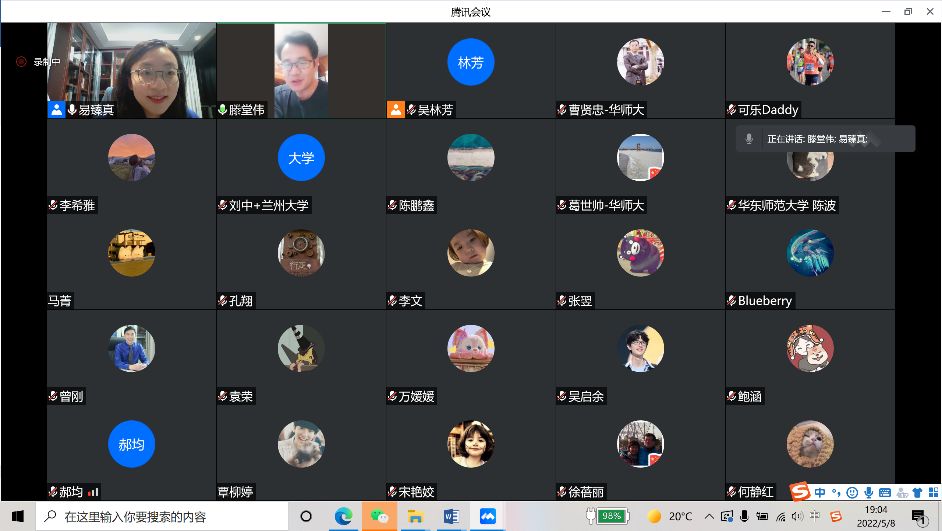This screenshot has height=531, width=942.
Task: Open Tencent Meeting from the taskbar
Action: pos(488,516)
